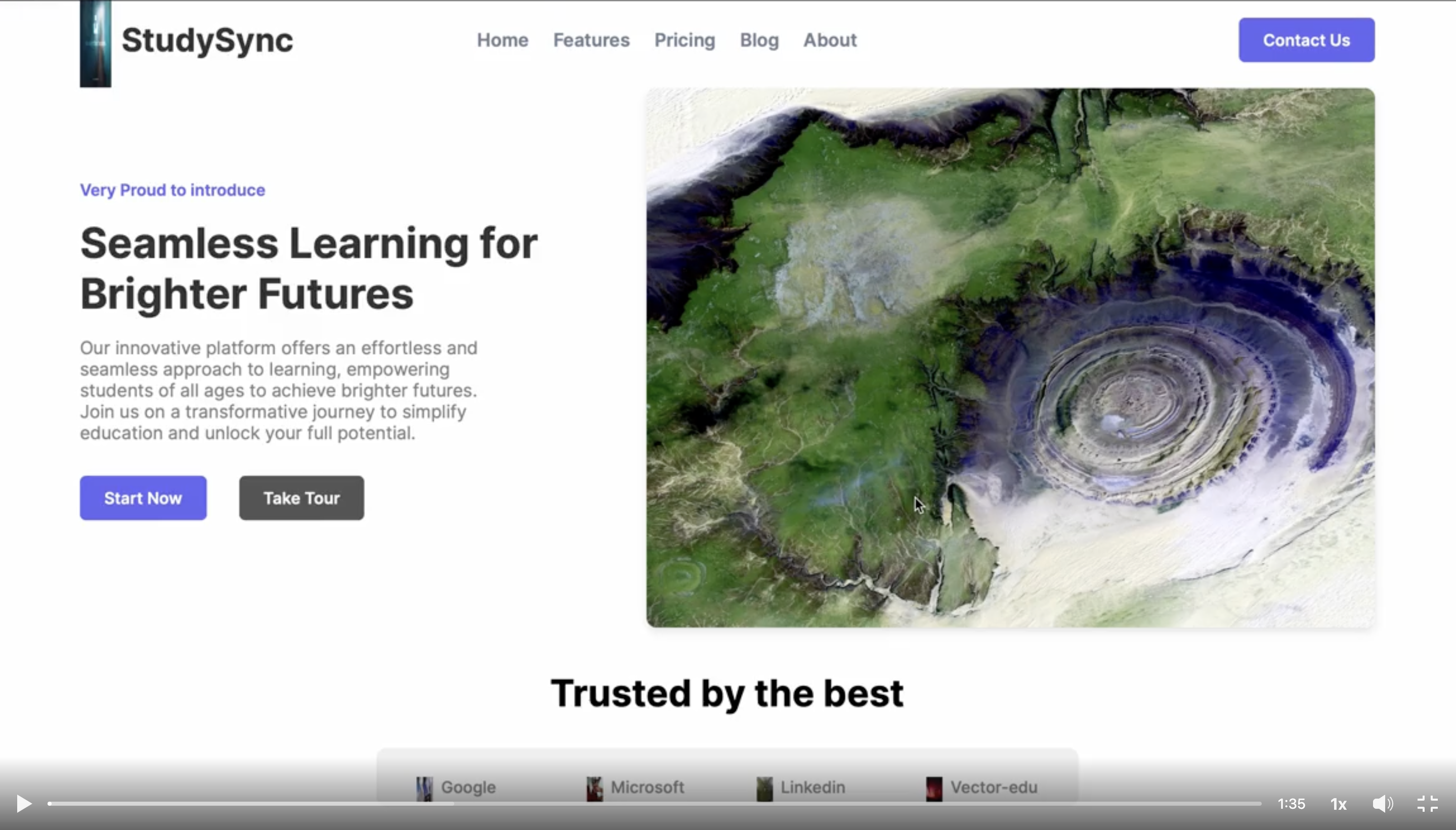The width and height of the screenshot is (1456, 830).
Task: Visit the Blog nav link
Action: click(759, 40)
